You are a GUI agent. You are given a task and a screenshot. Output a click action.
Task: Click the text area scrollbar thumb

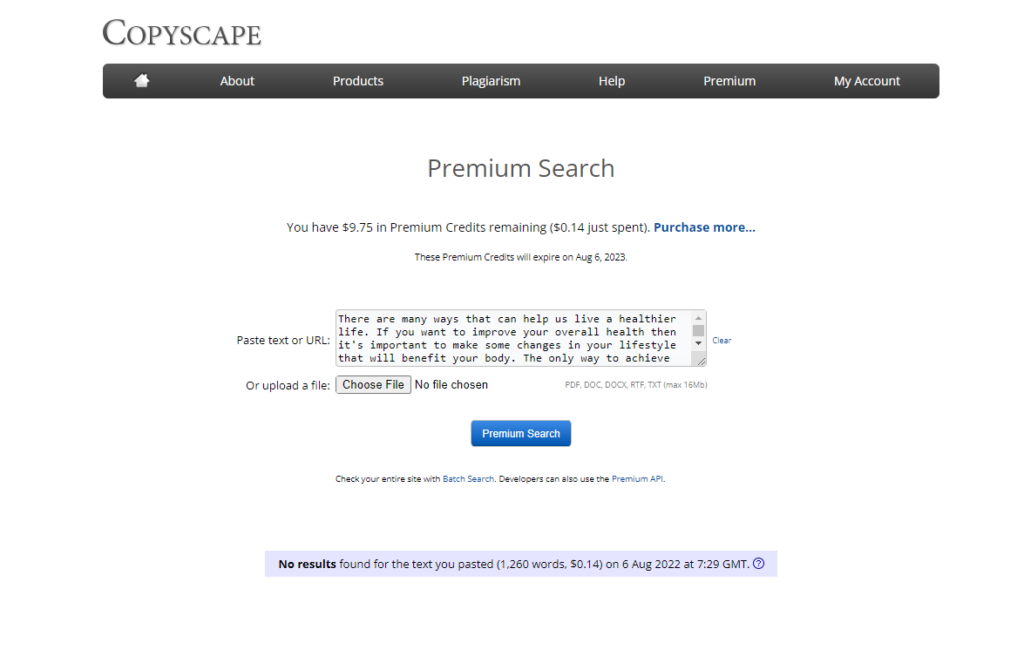(x=698, y=330)
